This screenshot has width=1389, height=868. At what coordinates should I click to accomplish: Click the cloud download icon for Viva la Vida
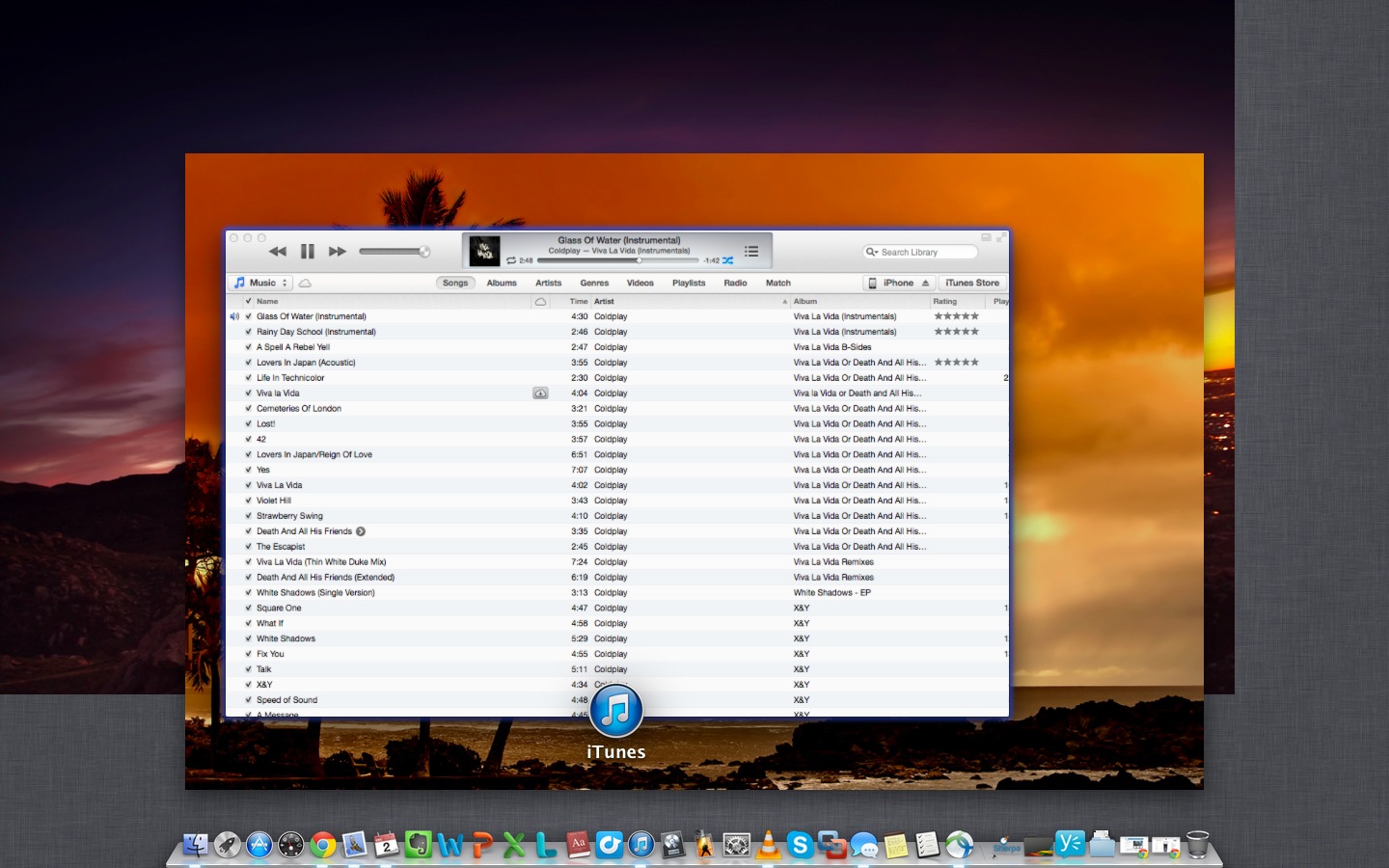coord(540,393)
